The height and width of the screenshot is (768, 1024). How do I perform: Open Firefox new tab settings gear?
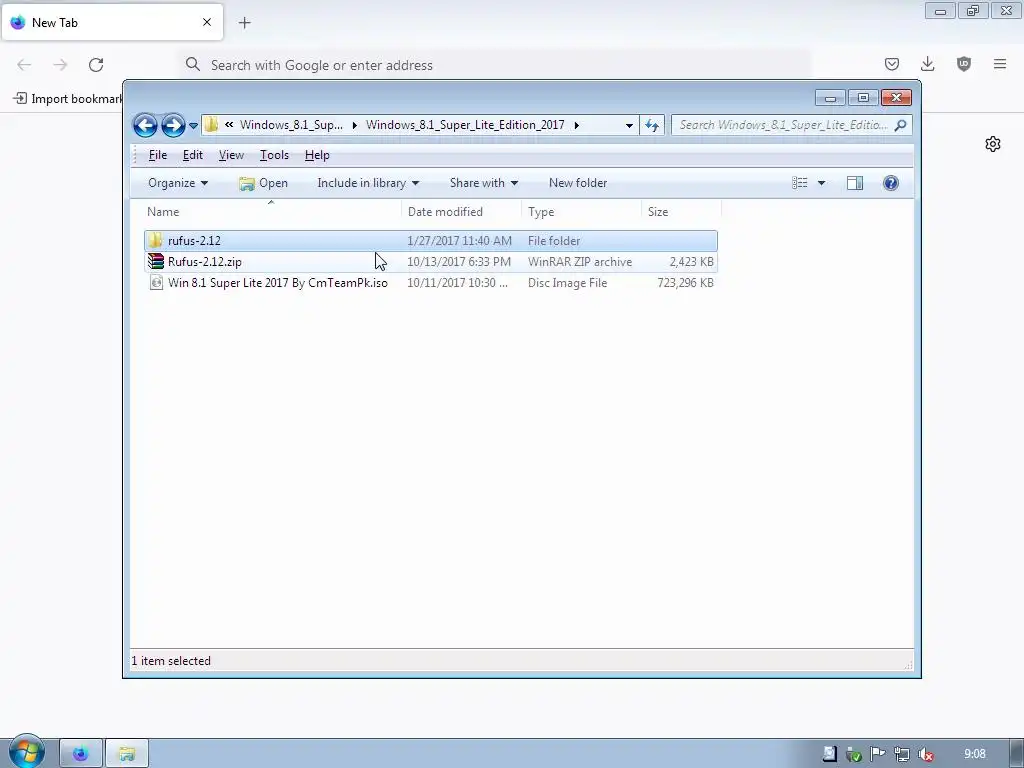coord(993,144)
